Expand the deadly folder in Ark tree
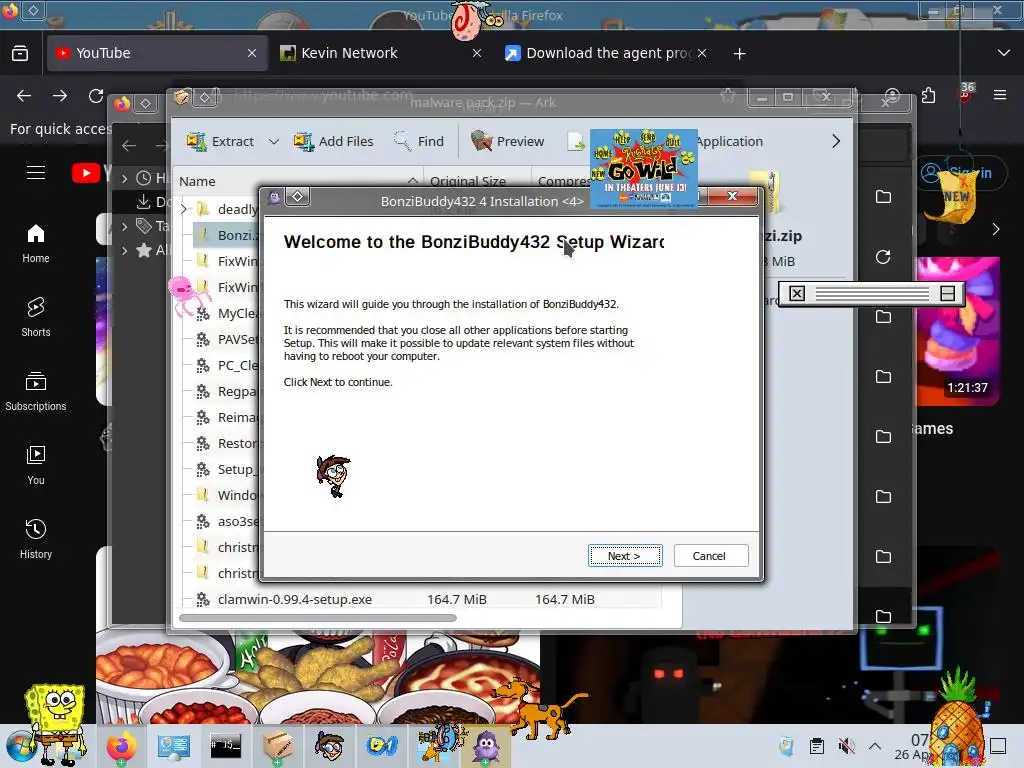1024x768 pixels. [x=184, y=209]
